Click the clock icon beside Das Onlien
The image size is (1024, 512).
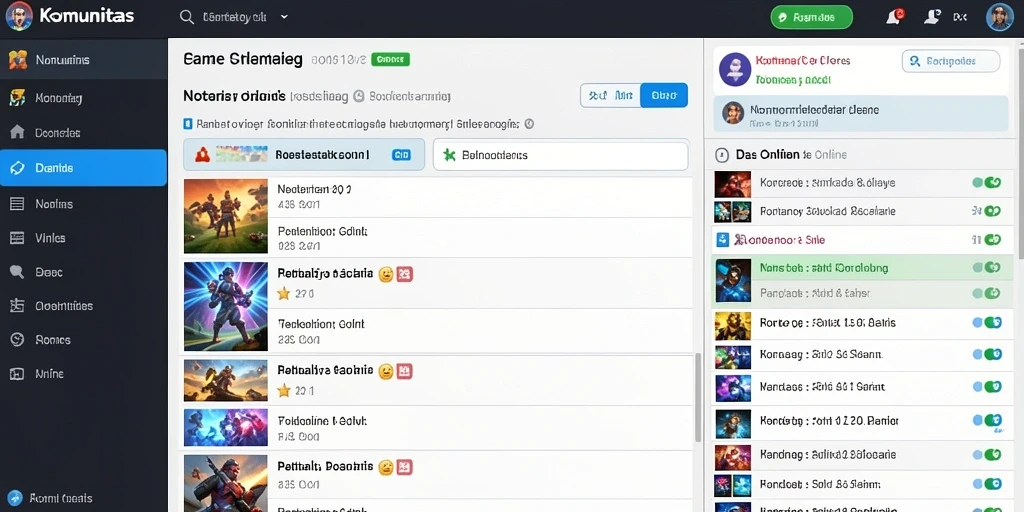722,155
